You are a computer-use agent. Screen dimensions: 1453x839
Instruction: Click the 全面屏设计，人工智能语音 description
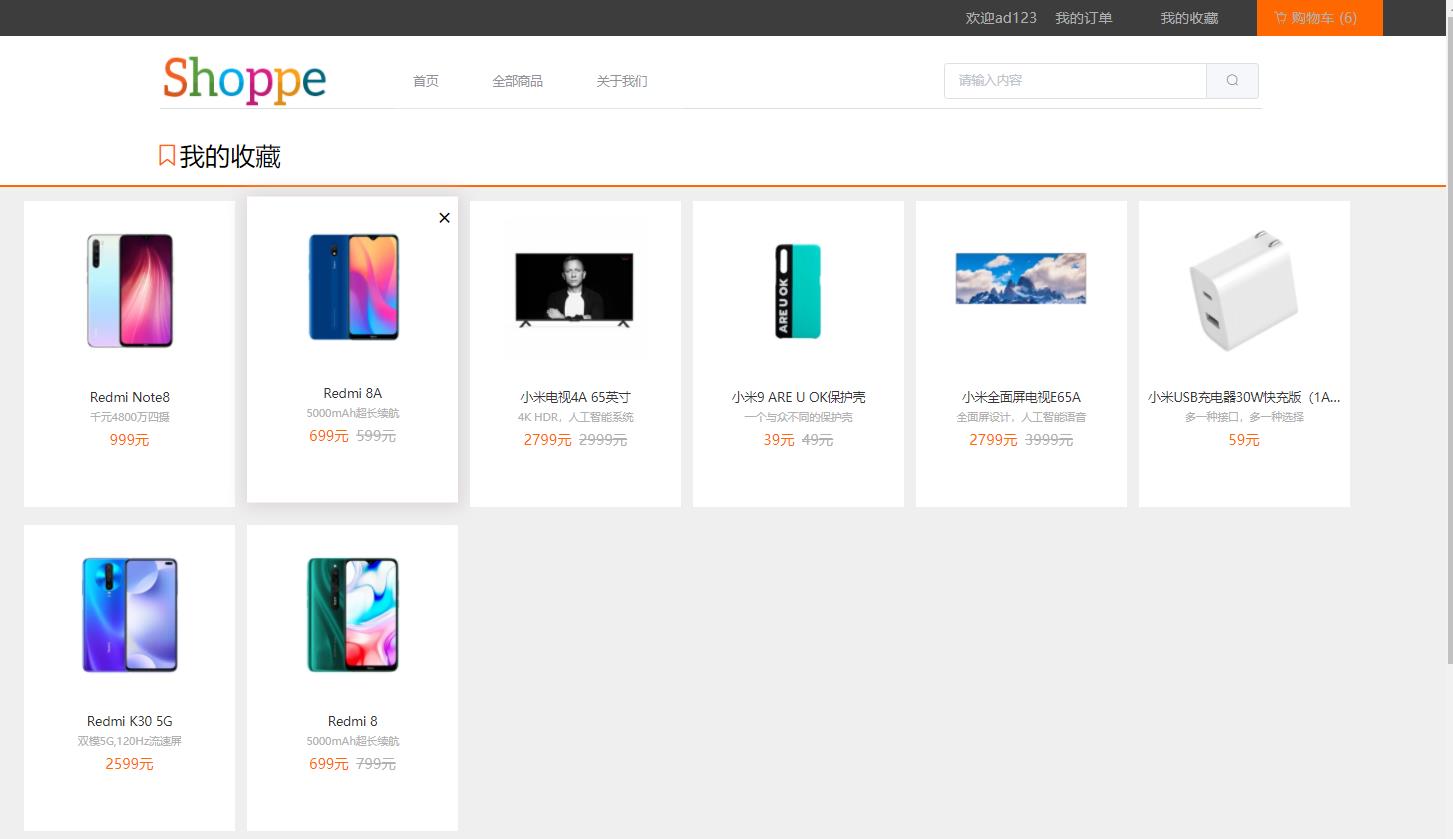pyautogui.click(x=1021, y=417)
